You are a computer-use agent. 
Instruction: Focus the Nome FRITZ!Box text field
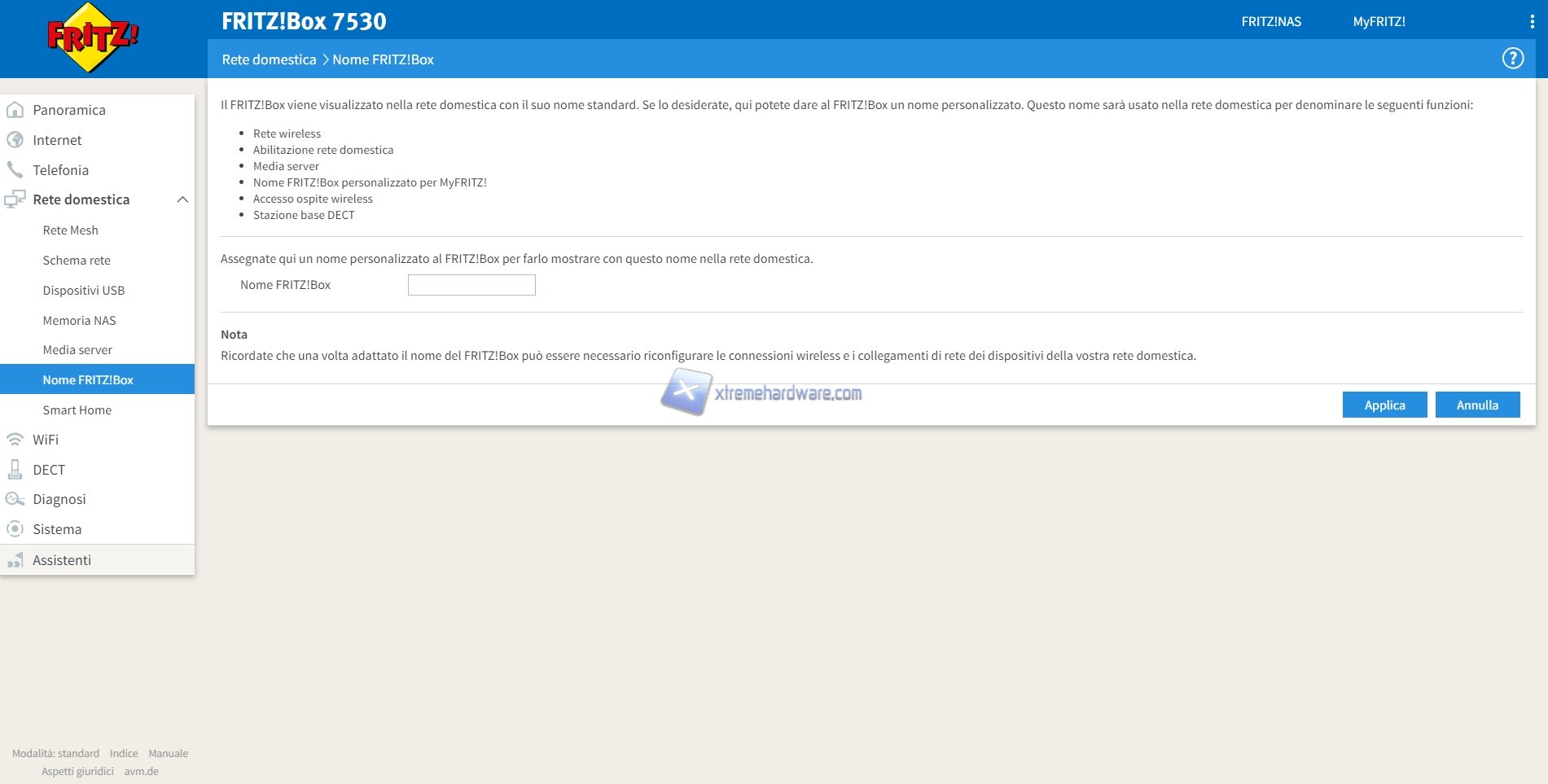(x=471, y=285)
